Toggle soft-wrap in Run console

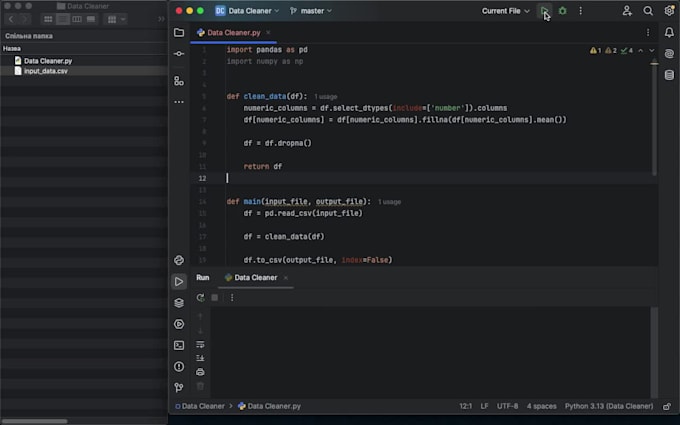pyautogui.click(x=200, y=344)
